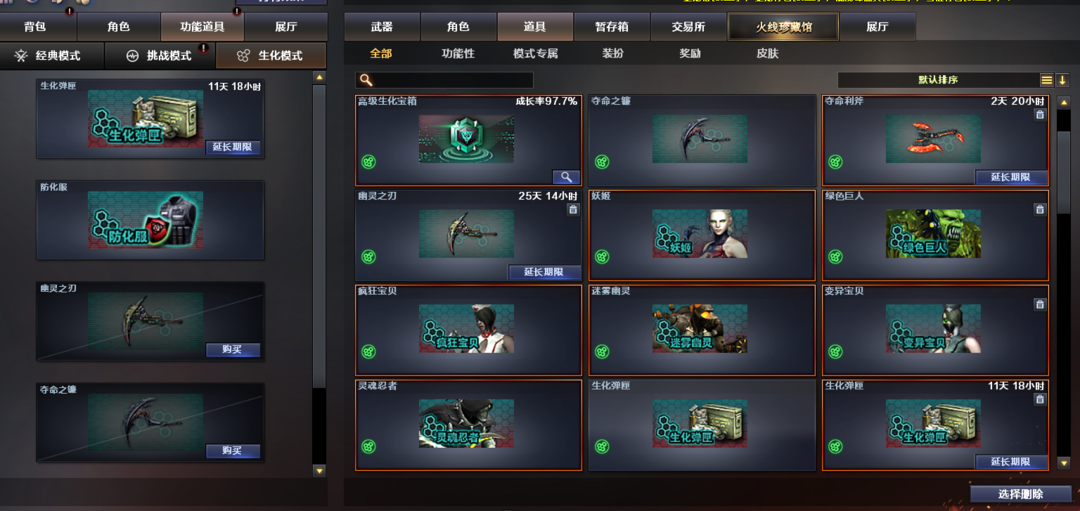Viewport: 1080px width, 511px height.
Task: Click the 选择删除 button
Action: click(1020, 494)
